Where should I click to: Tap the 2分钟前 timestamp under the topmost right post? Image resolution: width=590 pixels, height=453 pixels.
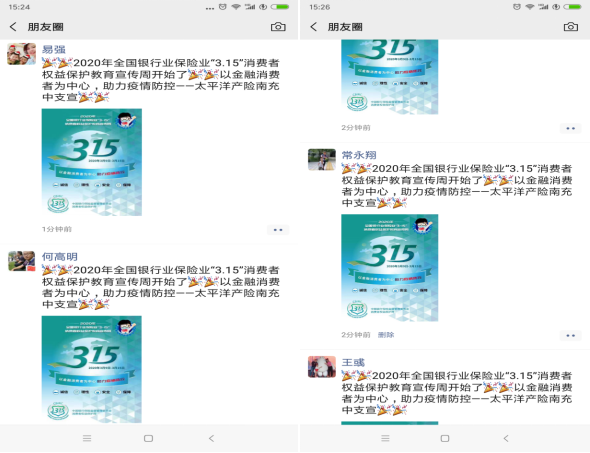coord(356,128)
